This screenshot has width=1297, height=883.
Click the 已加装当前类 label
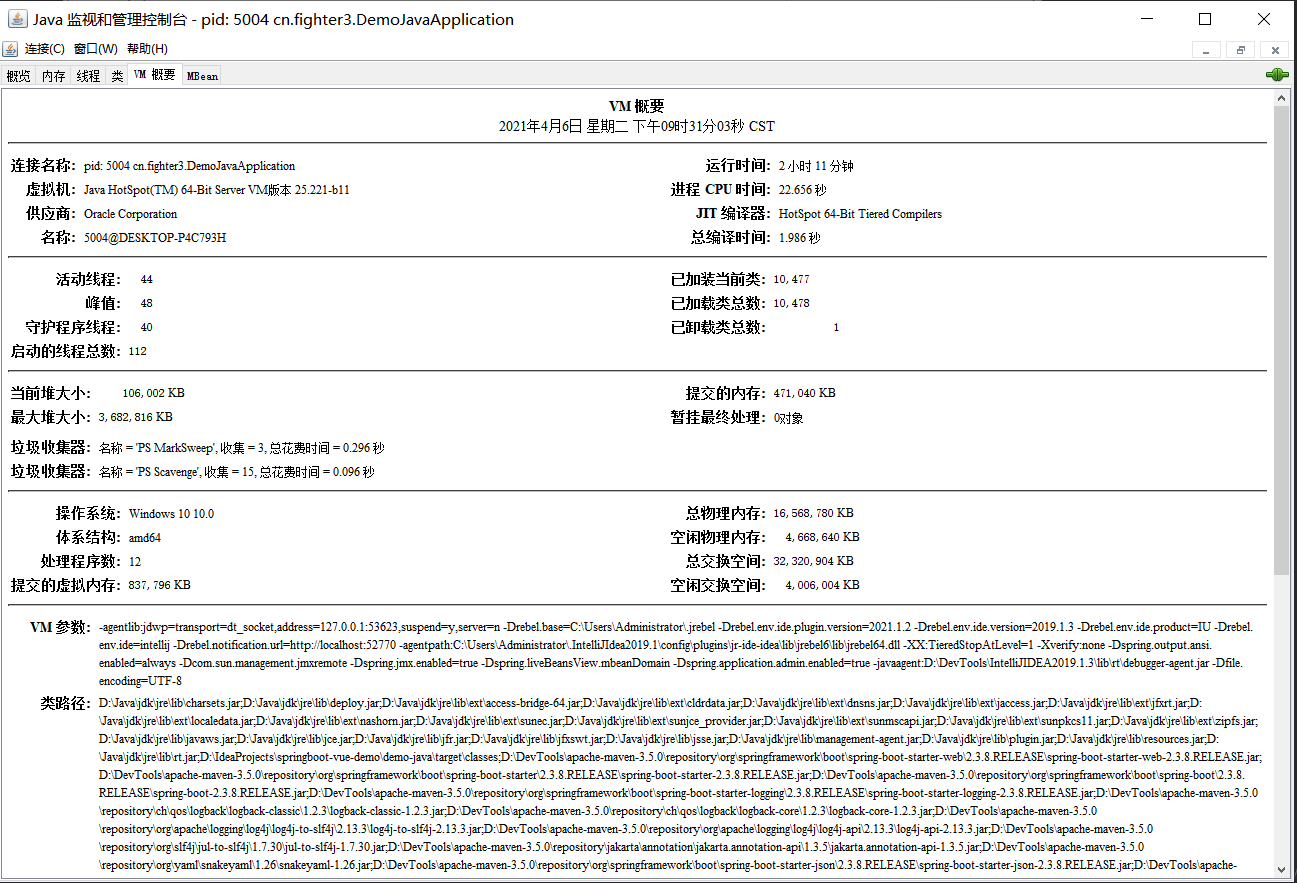[x=718, y=280]
